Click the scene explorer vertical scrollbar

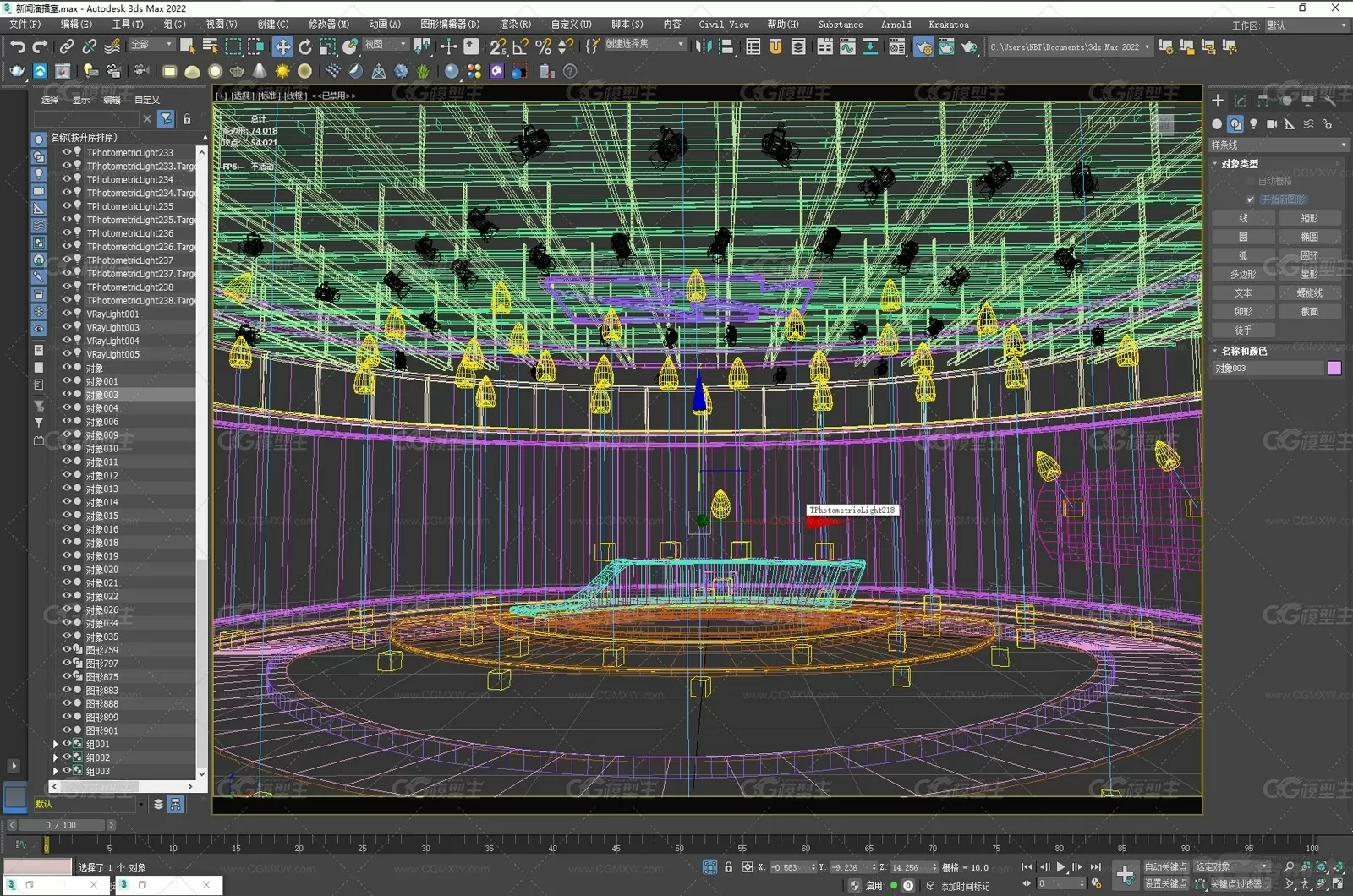(x=201, y=462)
